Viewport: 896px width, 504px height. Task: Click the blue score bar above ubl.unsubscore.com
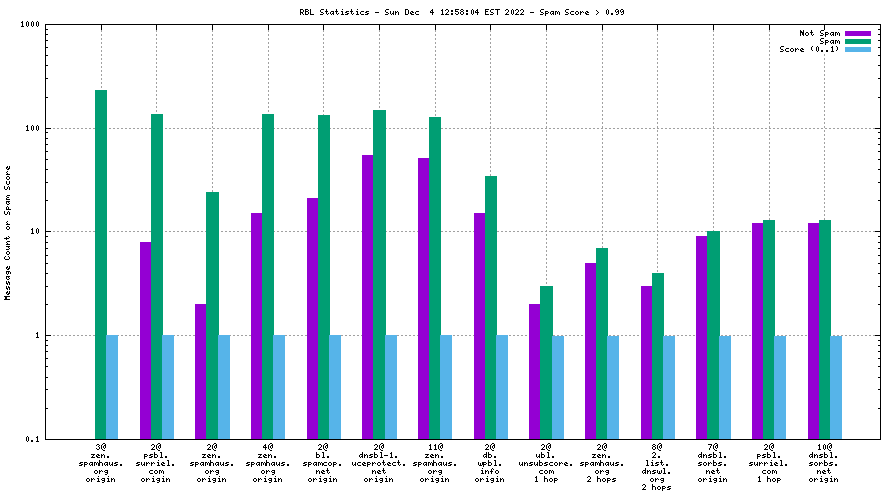(558, 386)
